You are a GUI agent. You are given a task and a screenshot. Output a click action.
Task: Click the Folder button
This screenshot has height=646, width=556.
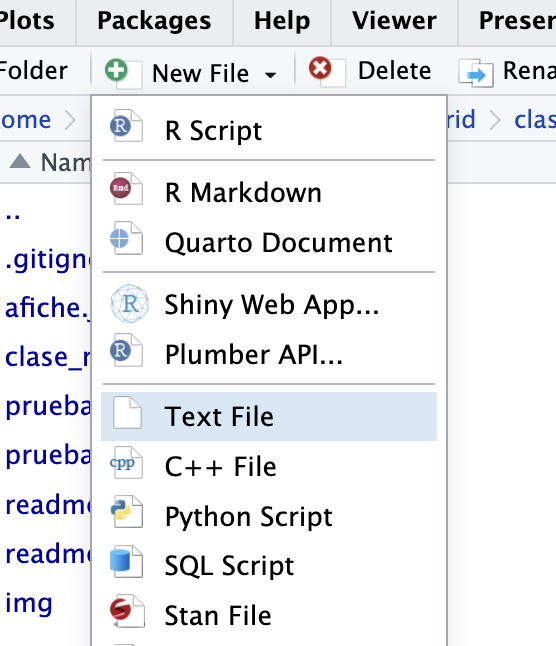pos(33,71)
